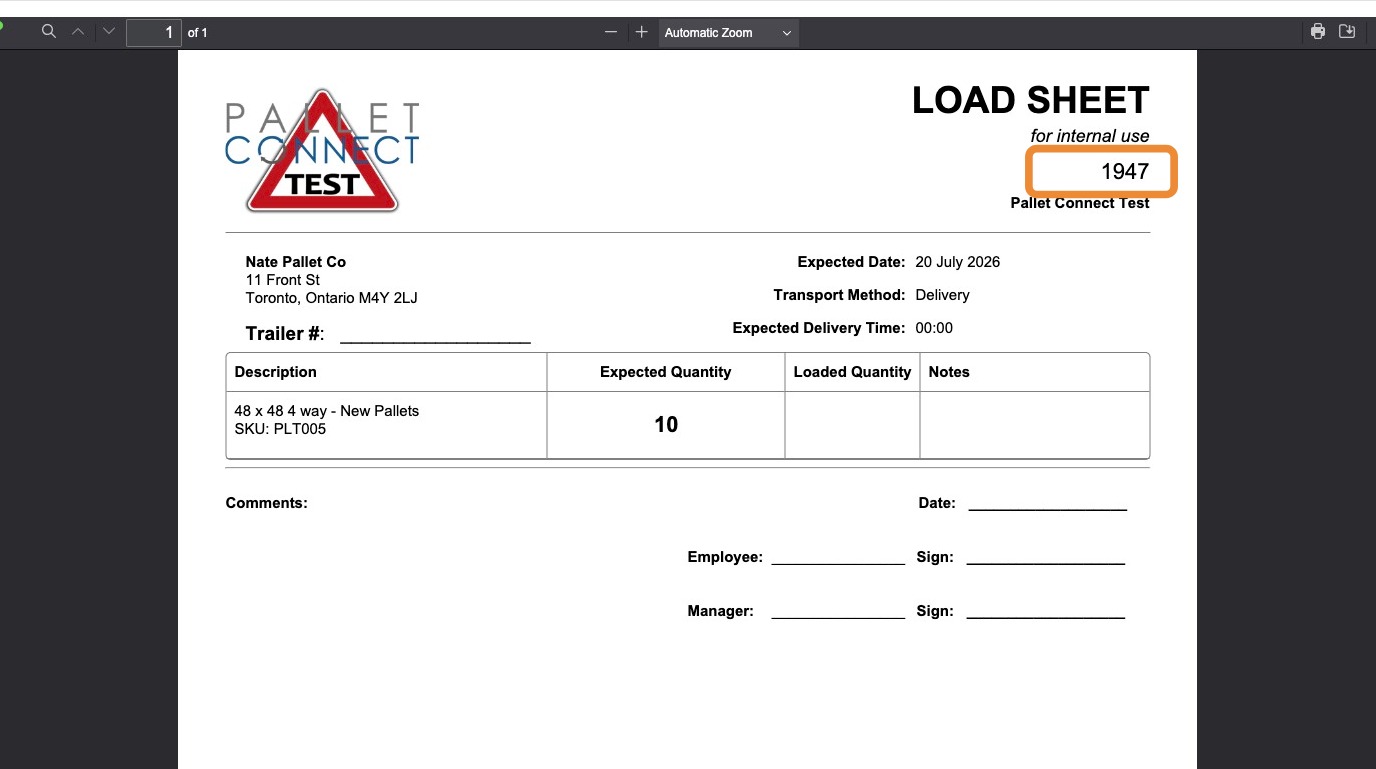
Task: Print the load sheet with printer icon
Action: (x=1318, y=32)
